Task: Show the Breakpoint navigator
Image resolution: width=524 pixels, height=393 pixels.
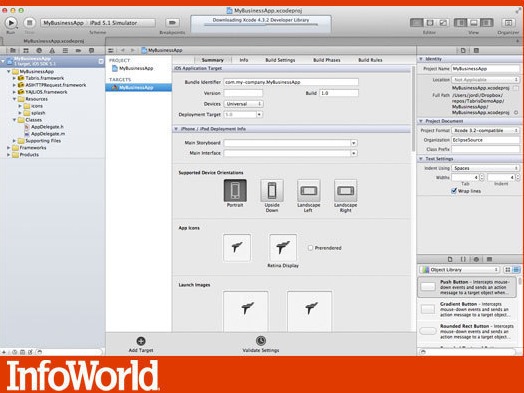Action: click(x=78, y=50)
